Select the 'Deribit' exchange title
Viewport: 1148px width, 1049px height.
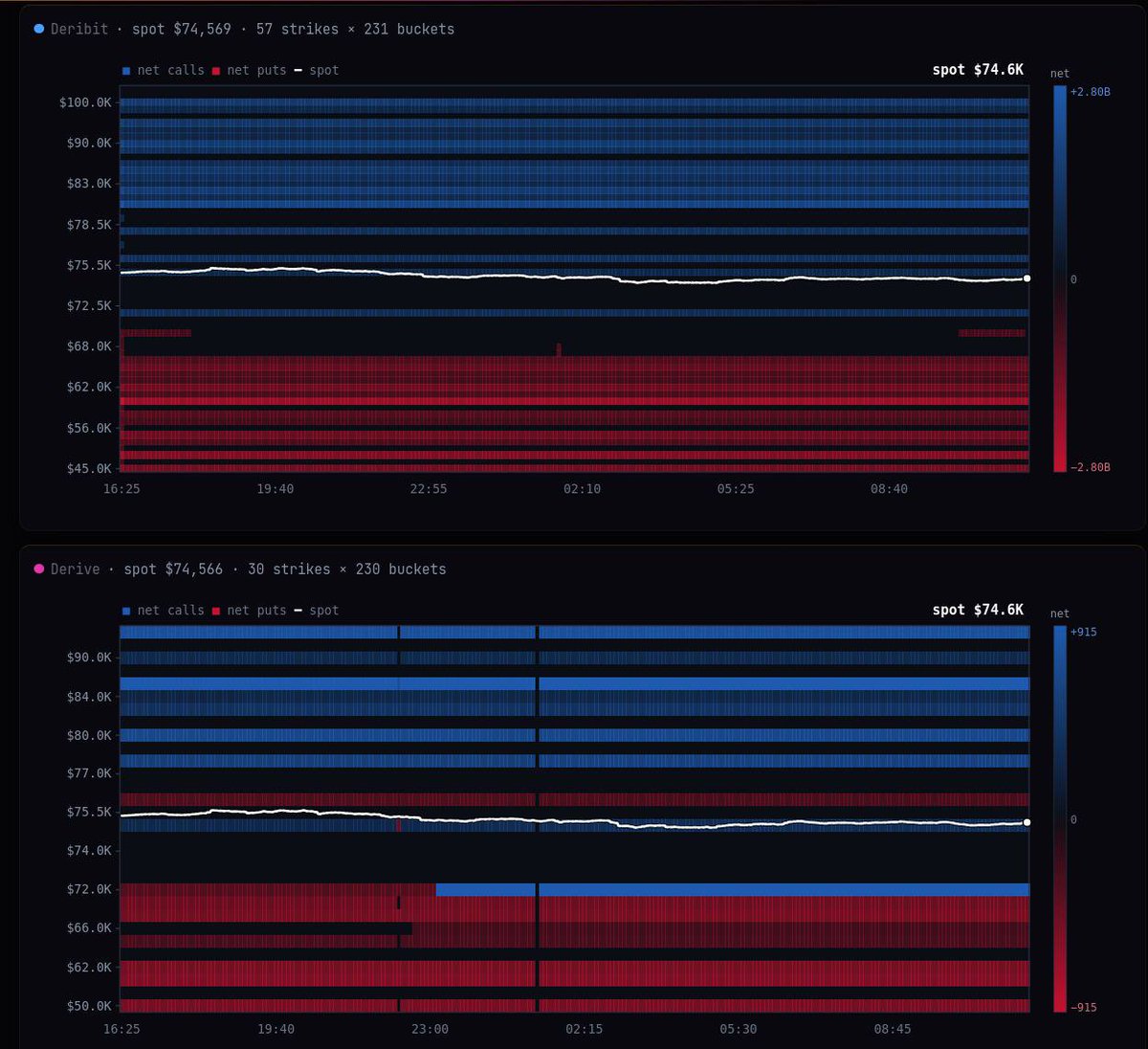click(79, 29)
